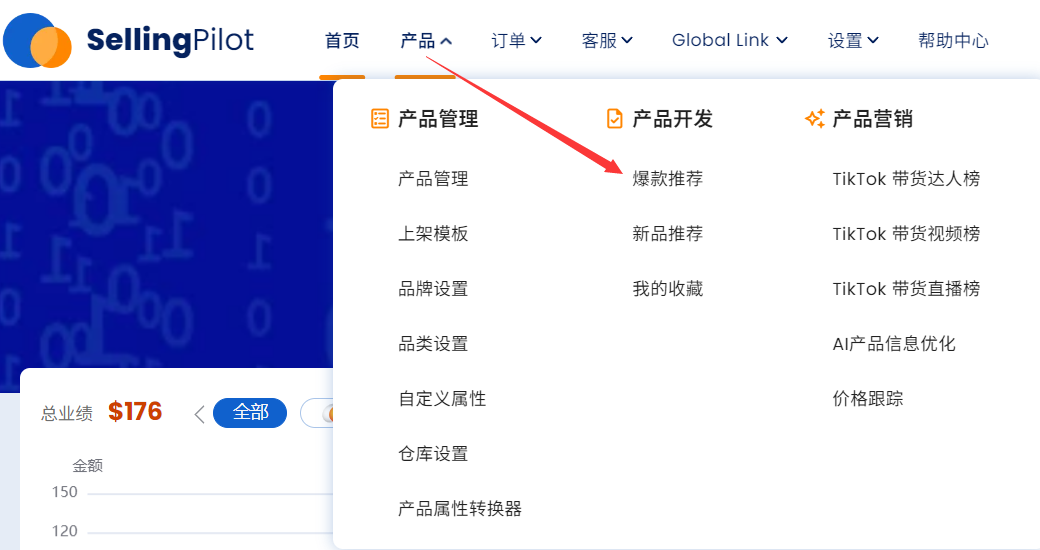Click the SellingPilot logo icon
This screenshot has height=550, width=1040.
click(x=37, y=40)
